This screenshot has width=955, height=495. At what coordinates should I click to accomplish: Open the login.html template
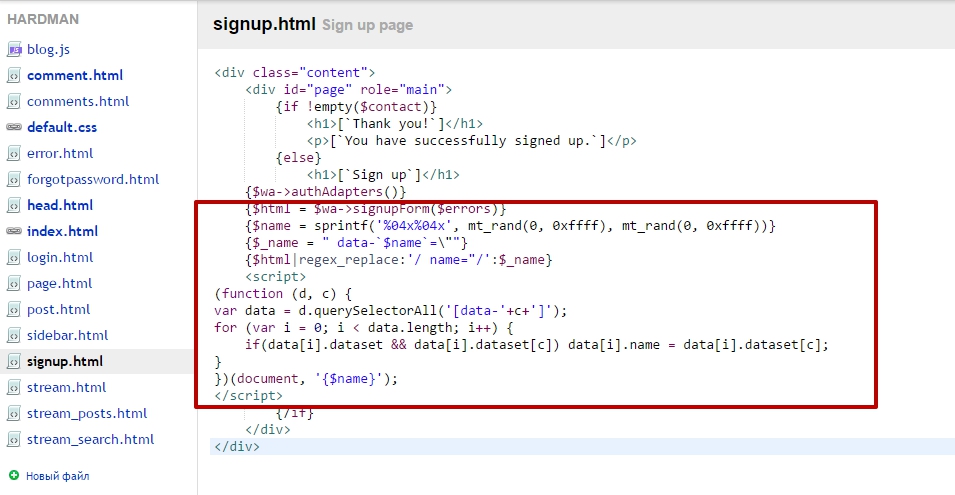60,258
